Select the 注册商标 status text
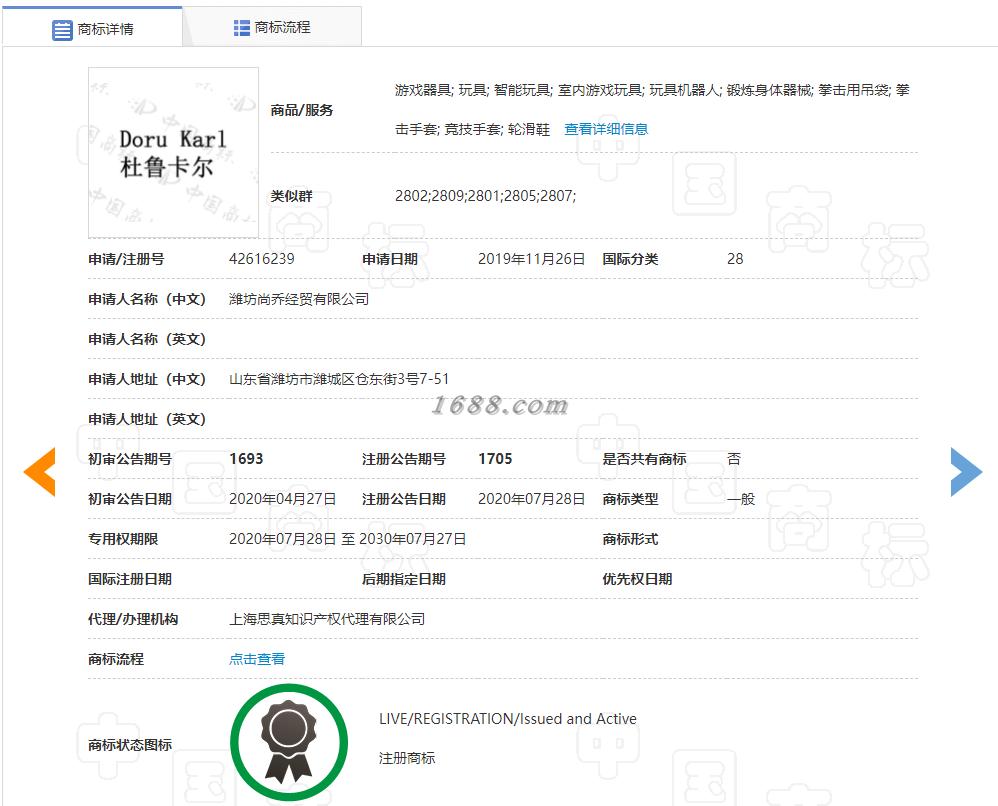The height and width of the screenshot is (806, 998). (x=407, y=758)
